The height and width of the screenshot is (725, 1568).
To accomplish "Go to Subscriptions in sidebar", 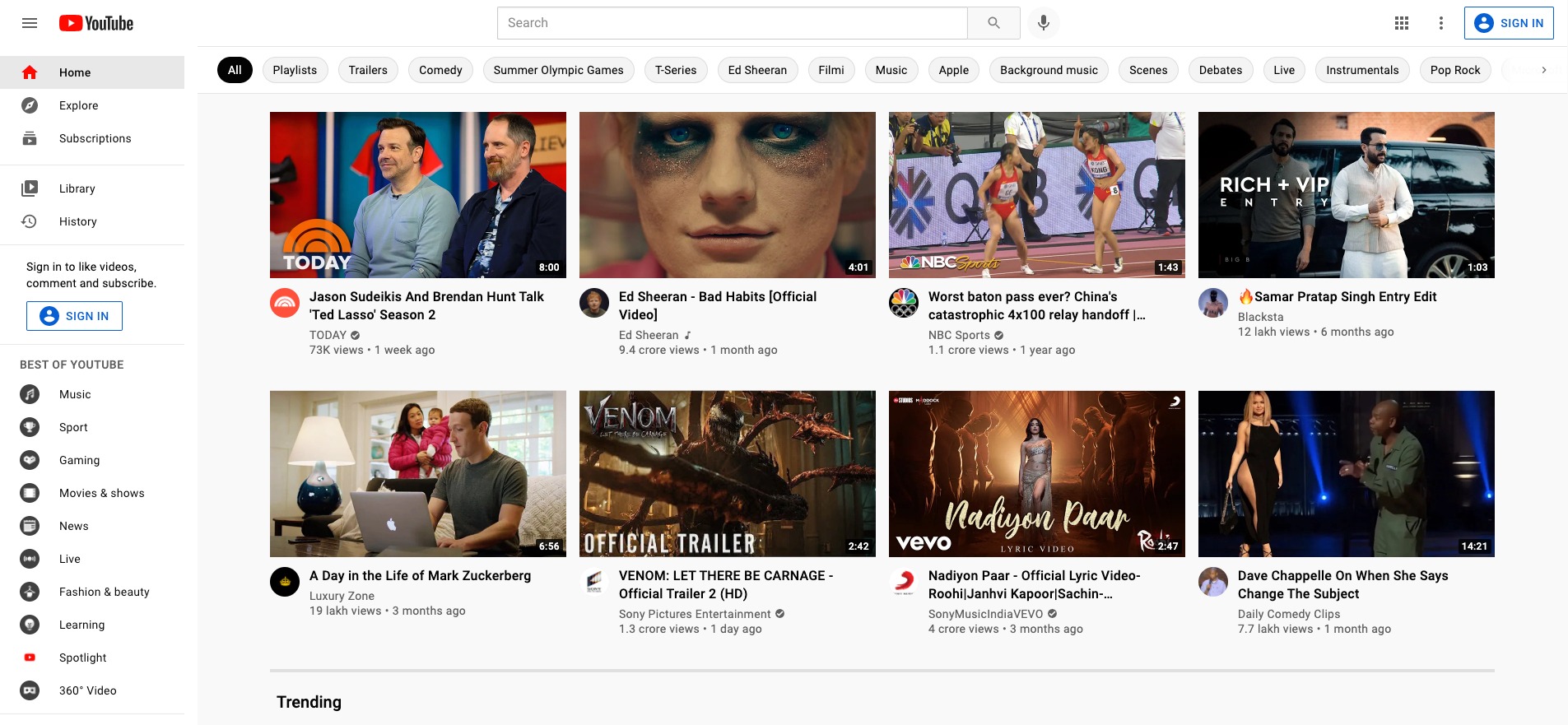I will click(95, 138).
